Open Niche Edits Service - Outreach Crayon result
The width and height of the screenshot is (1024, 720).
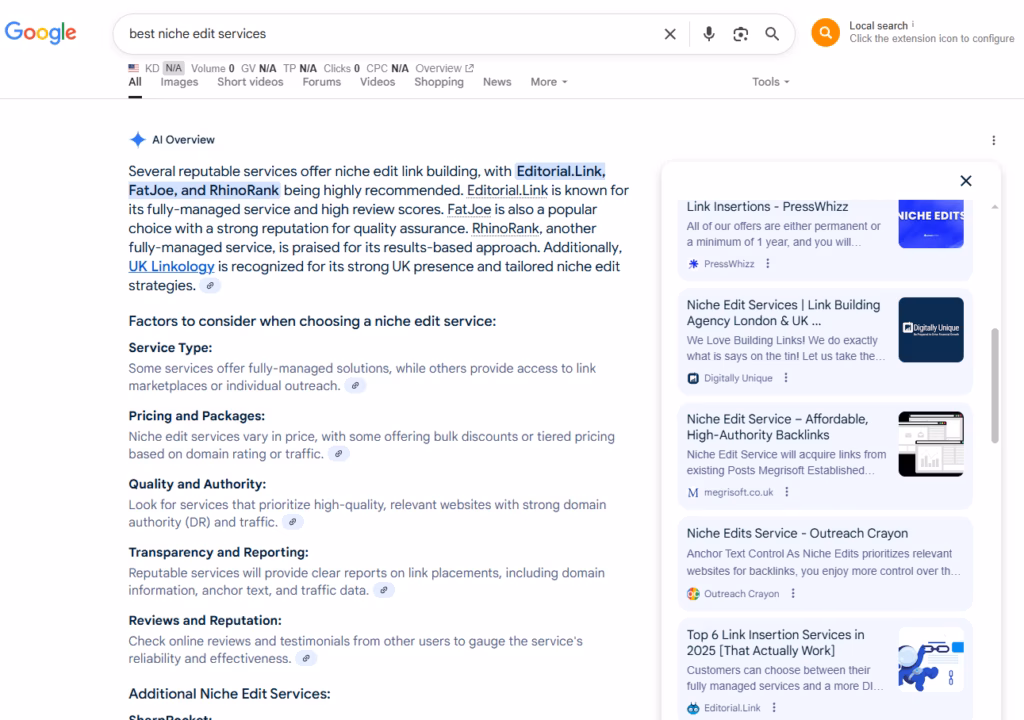[797, 533]
